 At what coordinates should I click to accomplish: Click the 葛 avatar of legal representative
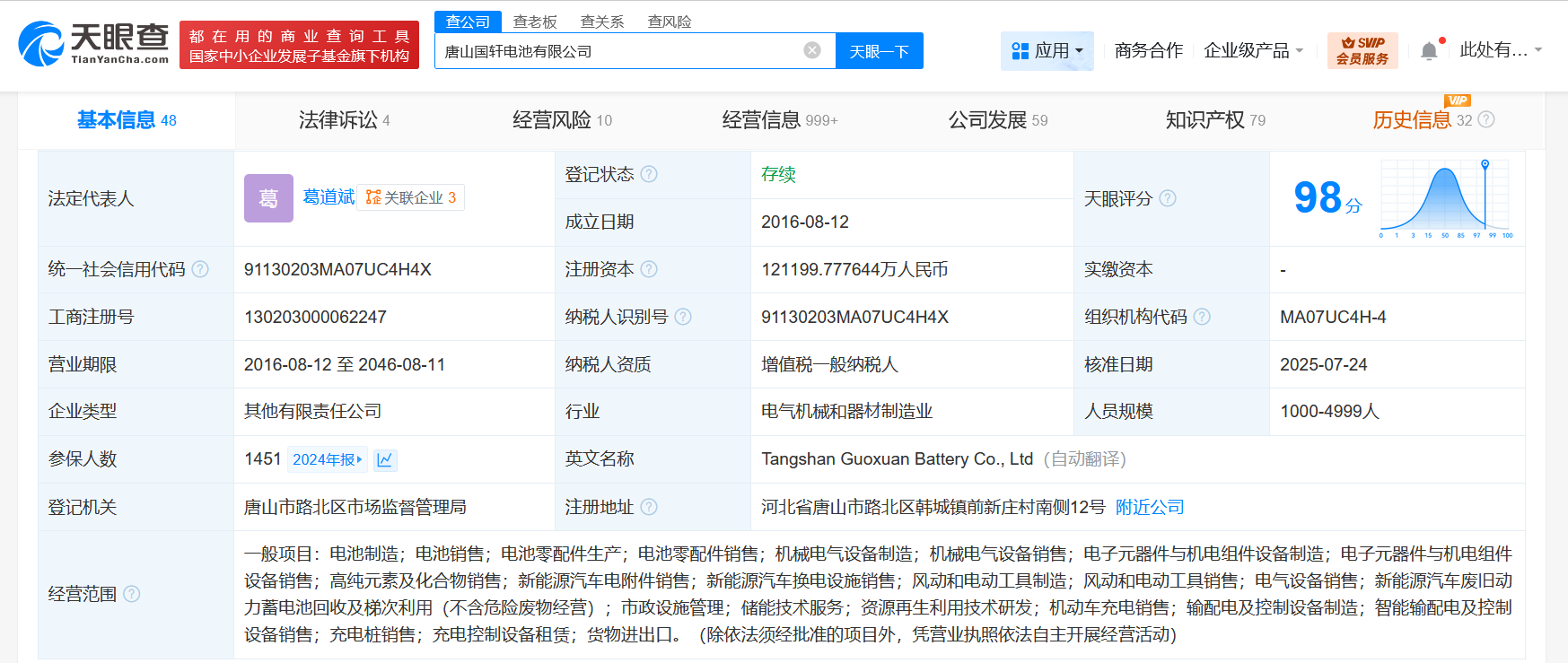[x=268, y=198]
